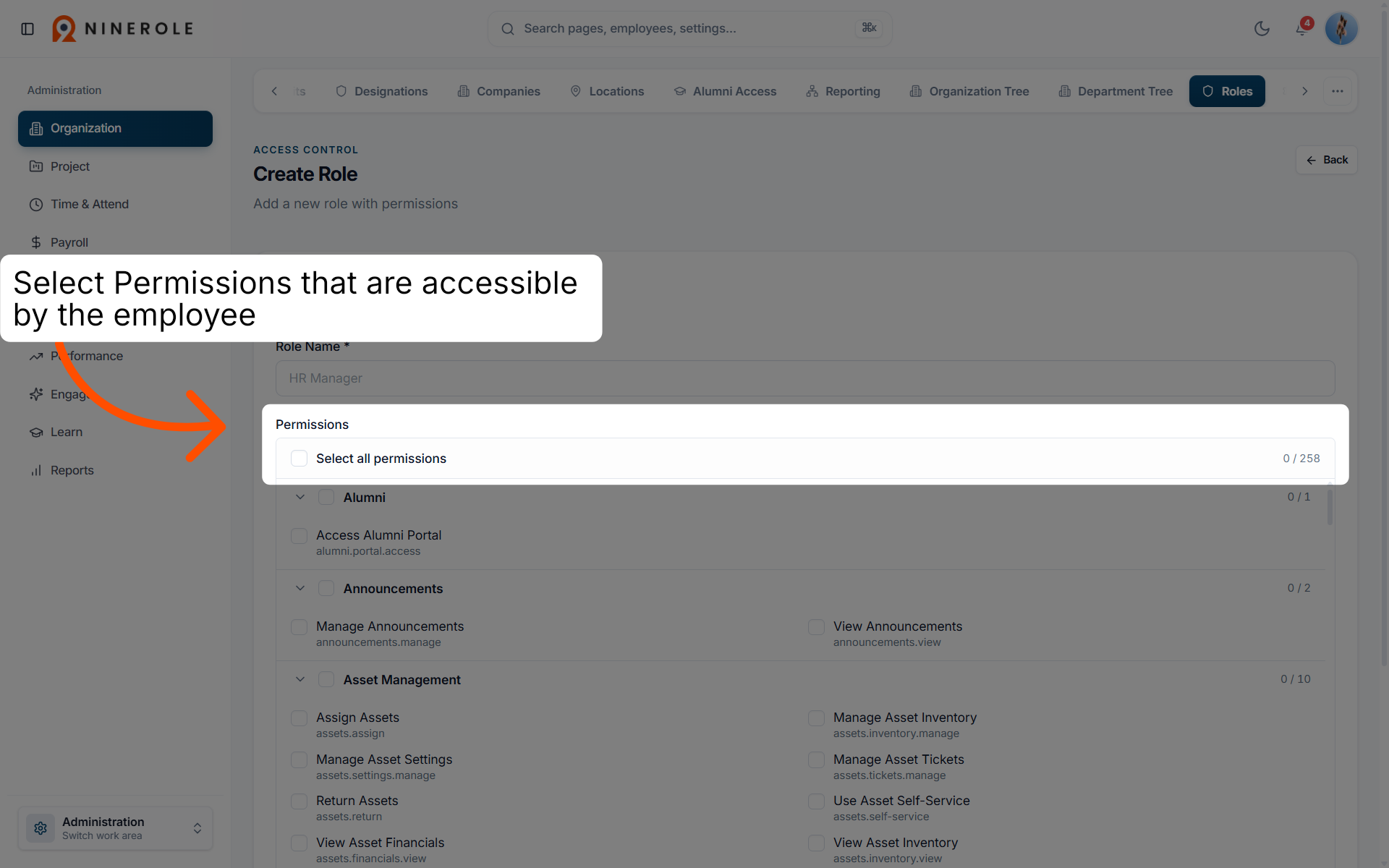The height and width of the screenshot is (868, 1389).
Task: Check Select all permissions
Action: pos(299,459)
